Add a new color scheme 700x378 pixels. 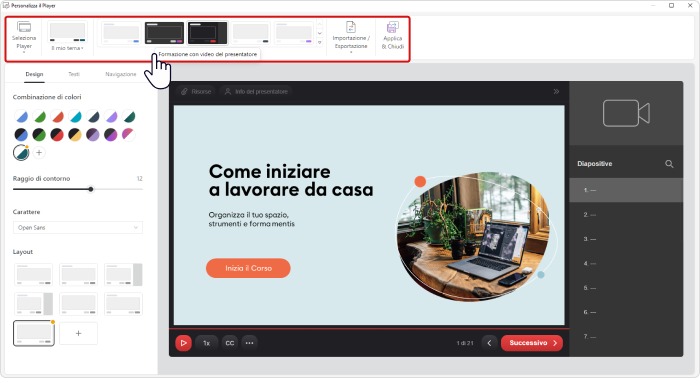click(39, 153)
